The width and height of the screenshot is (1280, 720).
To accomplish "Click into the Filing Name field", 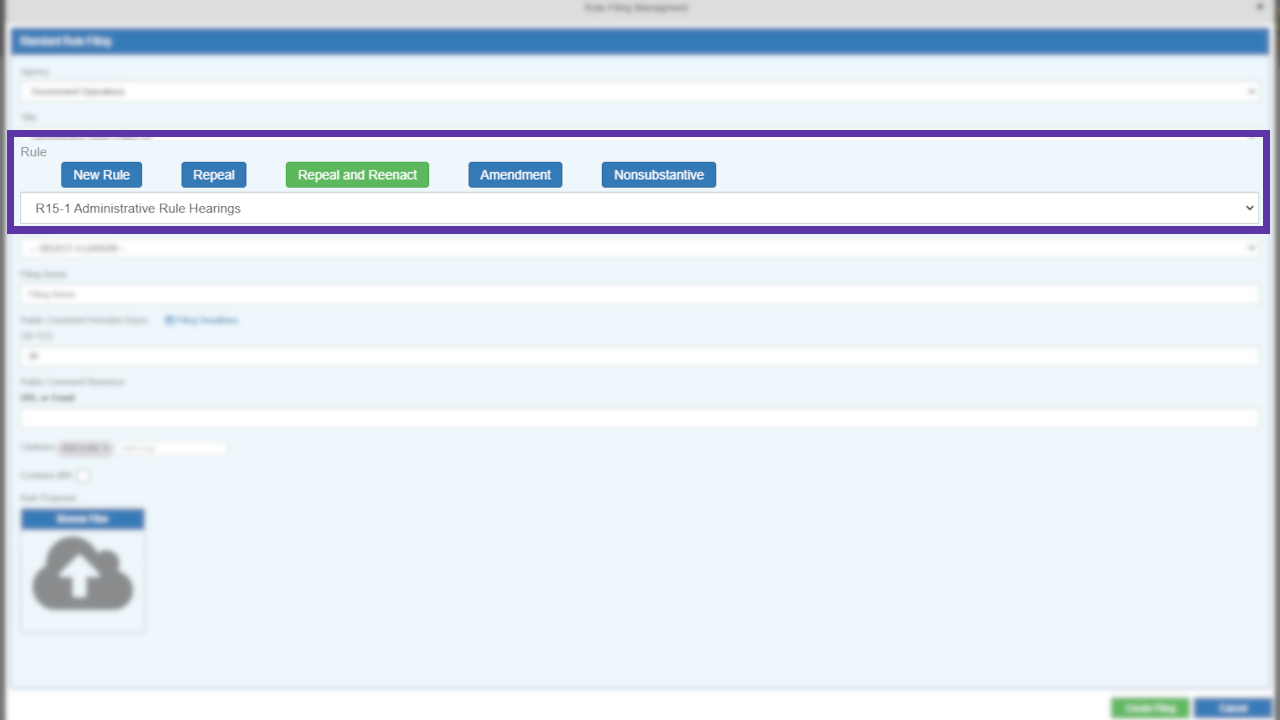I will [x=639, y=295].
